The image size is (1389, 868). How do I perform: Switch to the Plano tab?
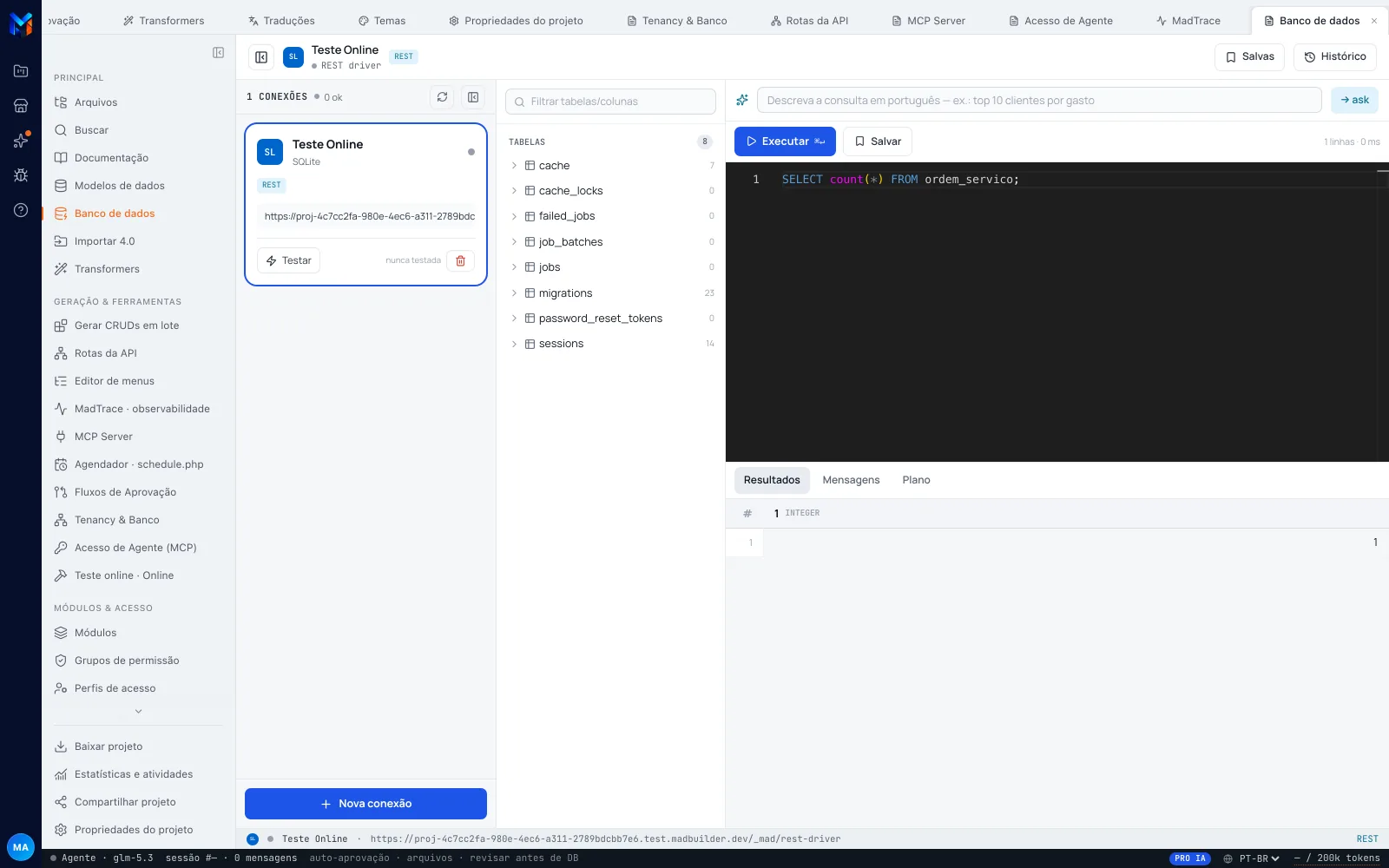pyautogui.click(x=916, y=480)
